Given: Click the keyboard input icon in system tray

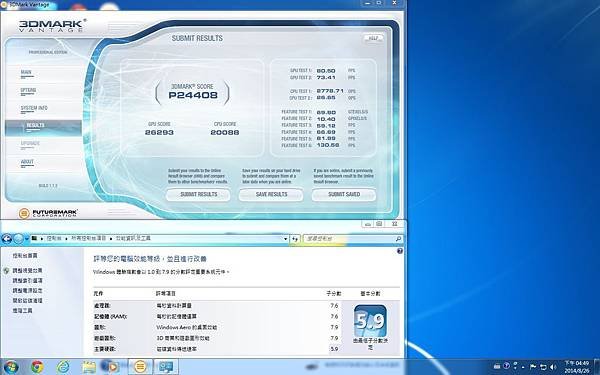Looking at the screenshot, I should click(497, 367).
